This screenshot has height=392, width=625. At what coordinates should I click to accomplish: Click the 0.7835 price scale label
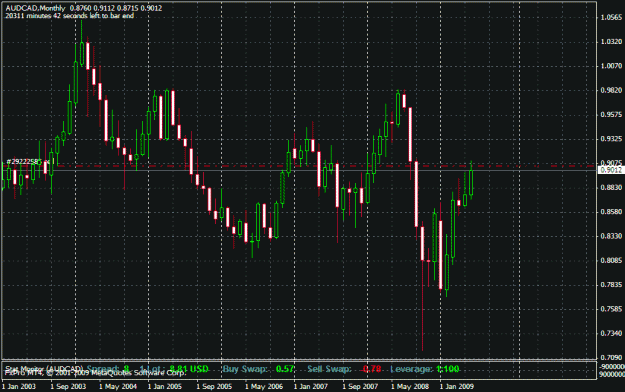(x=611, y=285)
